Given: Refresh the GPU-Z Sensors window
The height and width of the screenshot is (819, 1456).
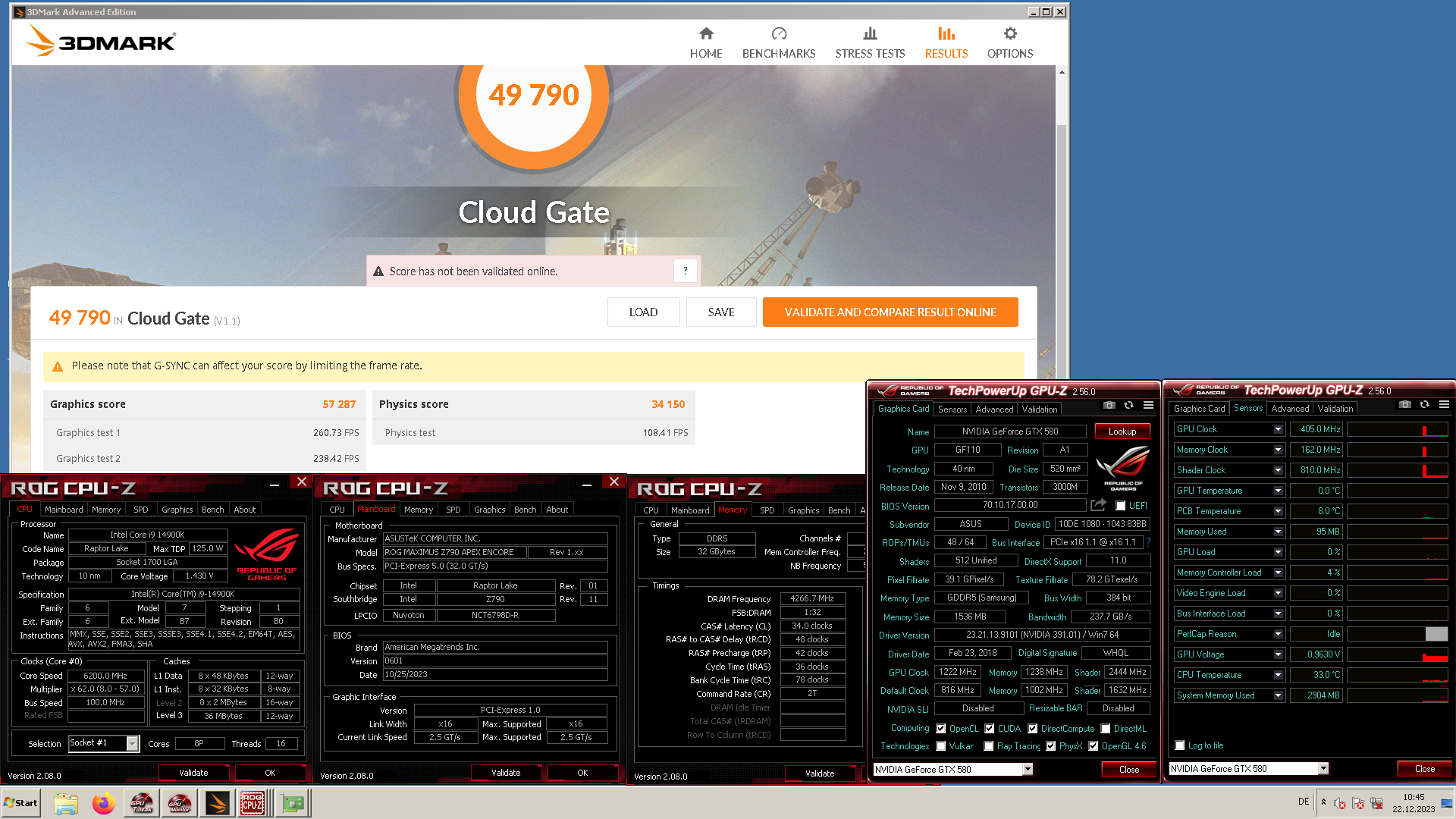Looking at the screenshot, I should coord(1424,404).
